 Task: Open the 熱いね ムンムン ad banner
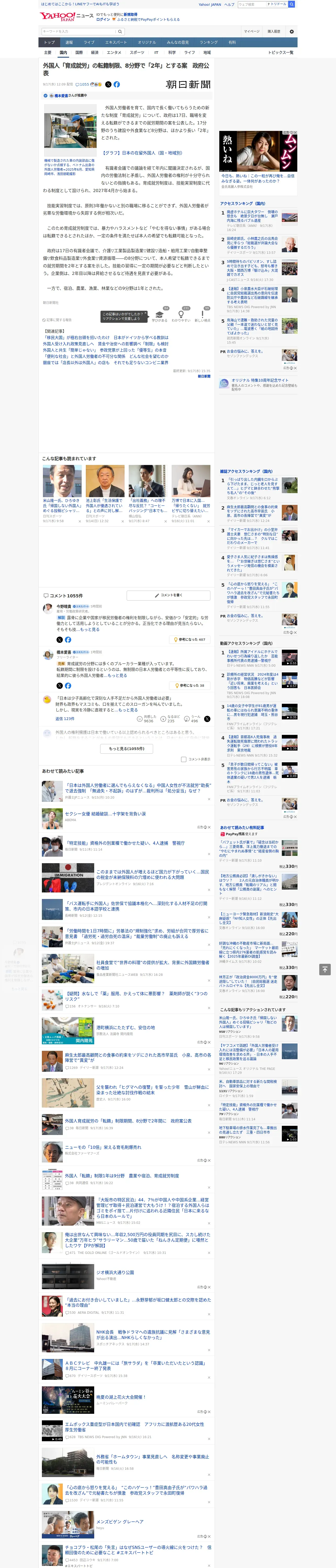pos(259,151)
